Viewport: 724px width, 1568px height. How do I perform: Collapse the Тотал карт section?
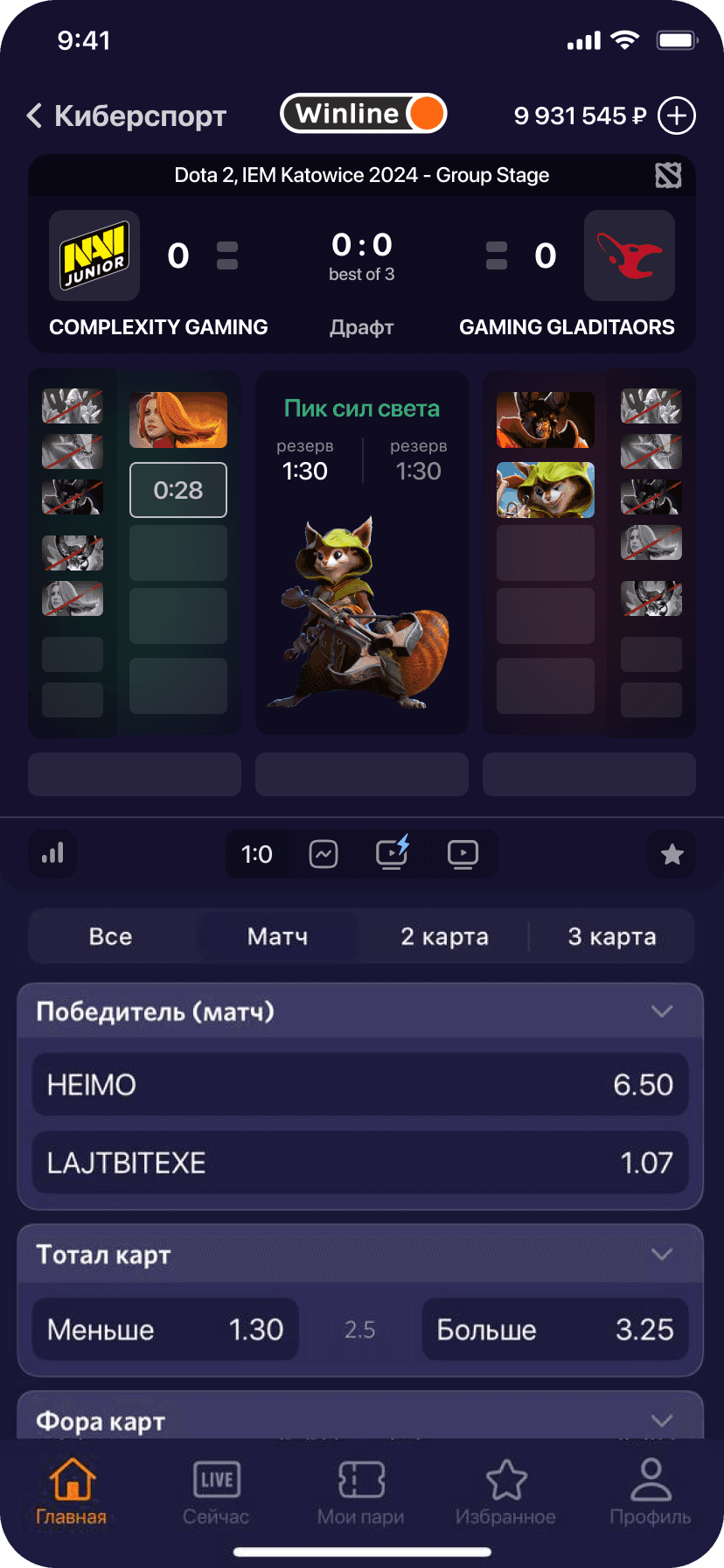click(x=662, y=1254)
